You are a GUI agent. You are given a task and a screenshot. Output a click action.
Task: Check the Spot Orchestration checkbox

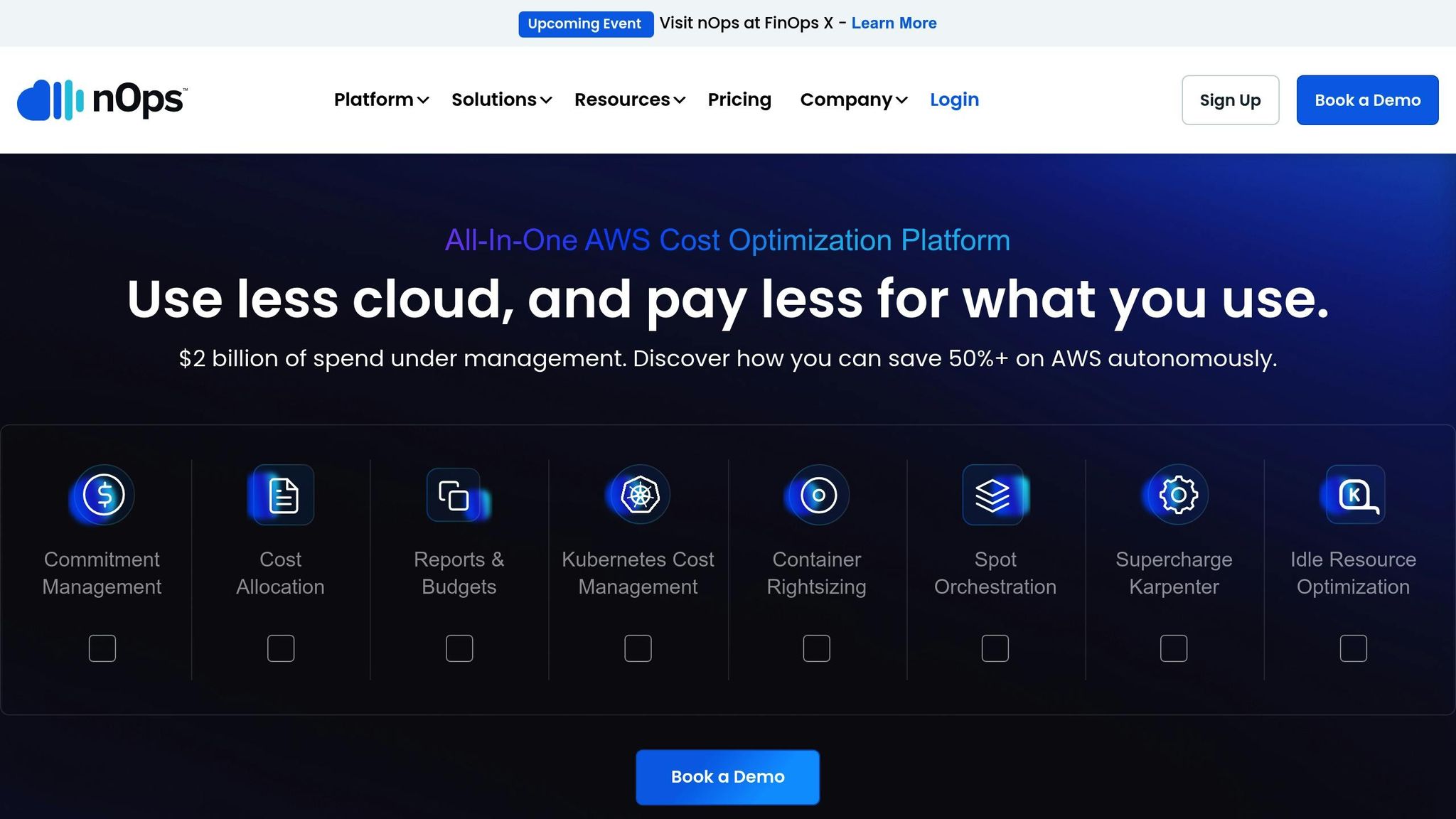pyautogui.click(x=995, y=648)
